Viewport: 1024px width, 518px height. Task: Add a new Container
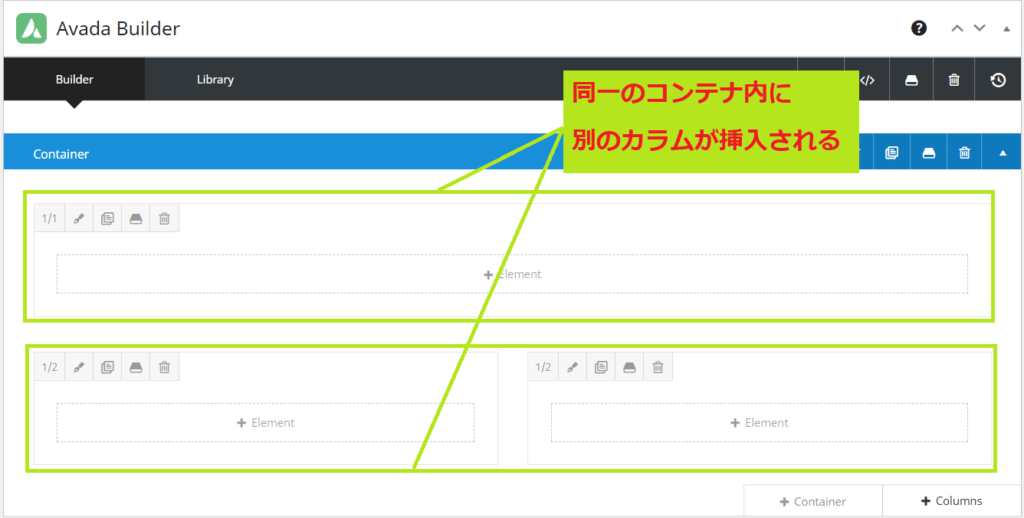(813, 501)
